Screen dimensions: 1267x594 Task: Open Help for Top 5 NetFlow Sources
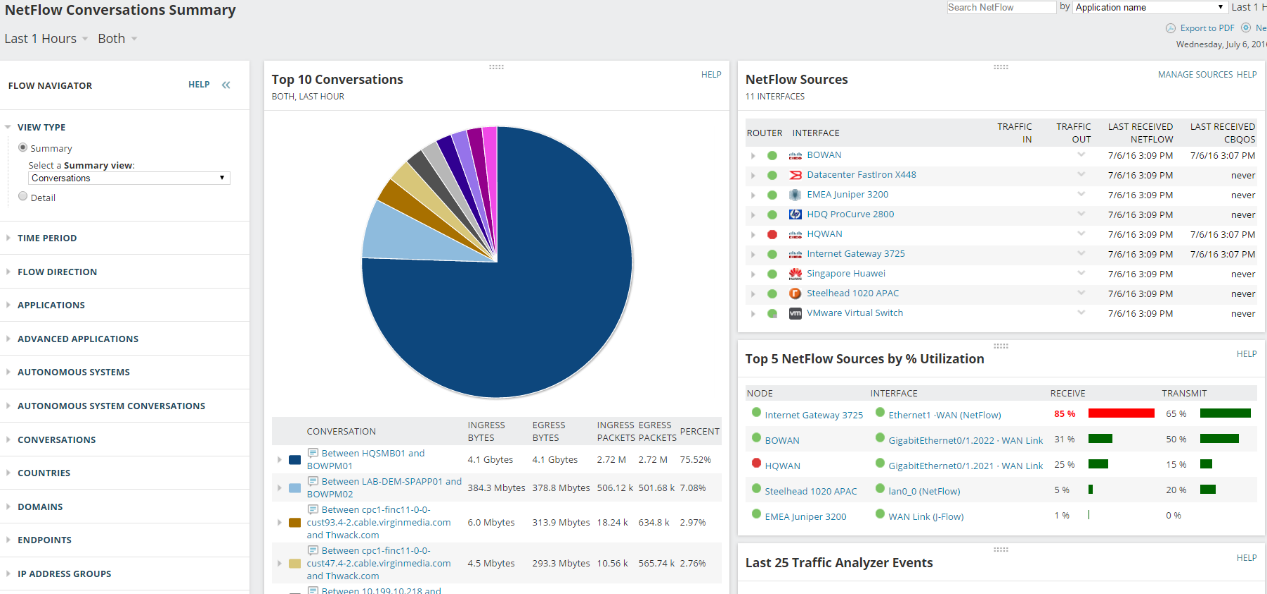coord(1246,354)
